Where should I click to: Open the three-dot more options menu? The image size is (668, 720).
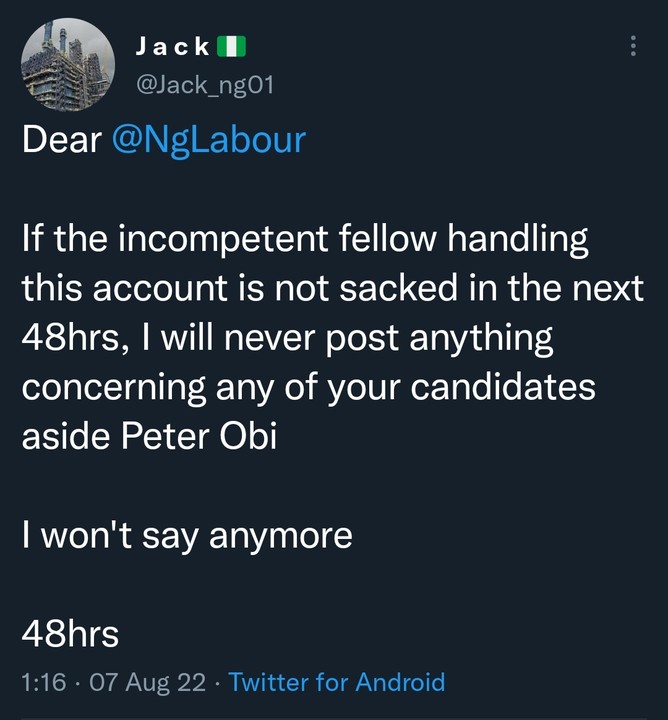coord(632,46)
